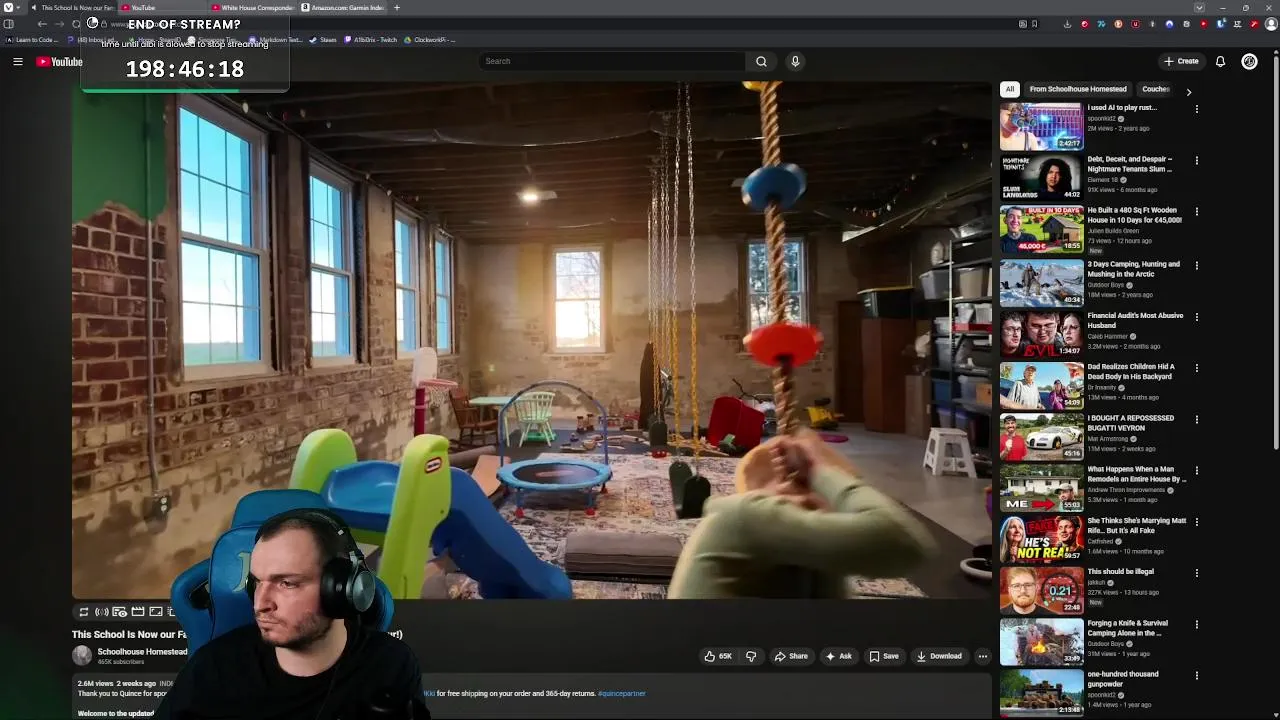Open the browser downloads icon
Viewport: 1280px width, 720px height.
[1067, 24]
